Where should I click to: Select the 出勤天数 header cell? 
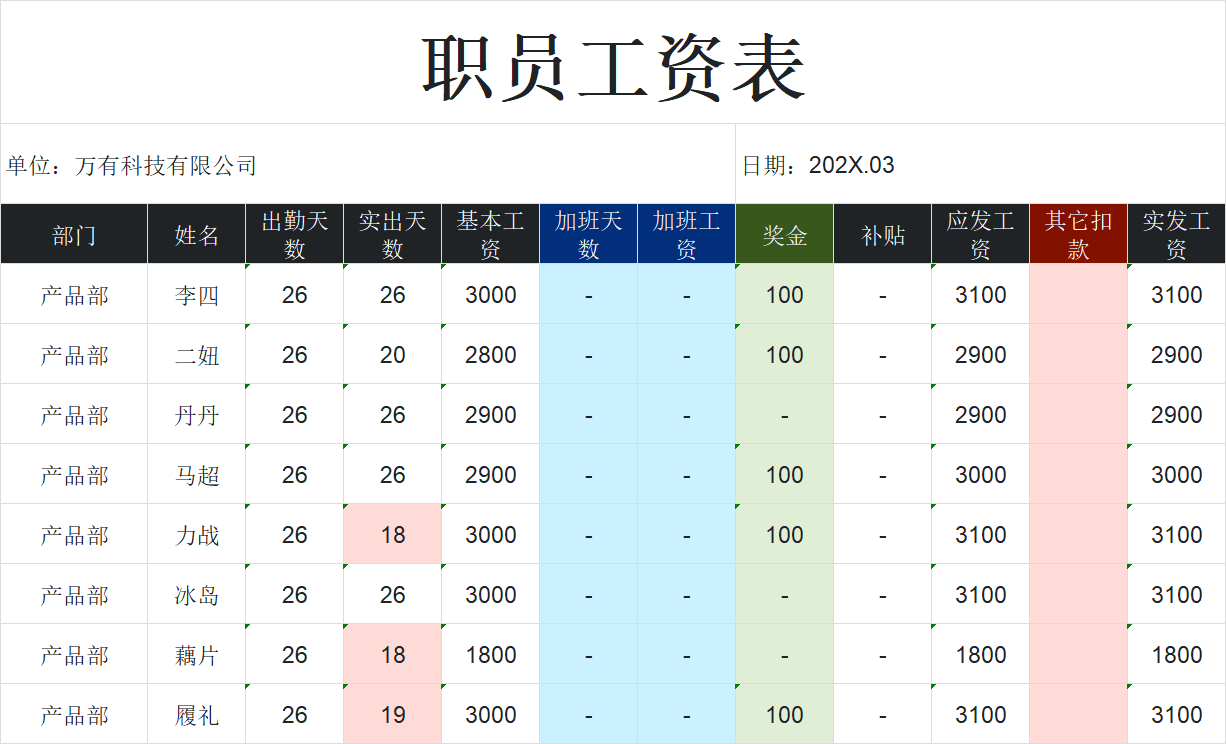pos(294,232)
